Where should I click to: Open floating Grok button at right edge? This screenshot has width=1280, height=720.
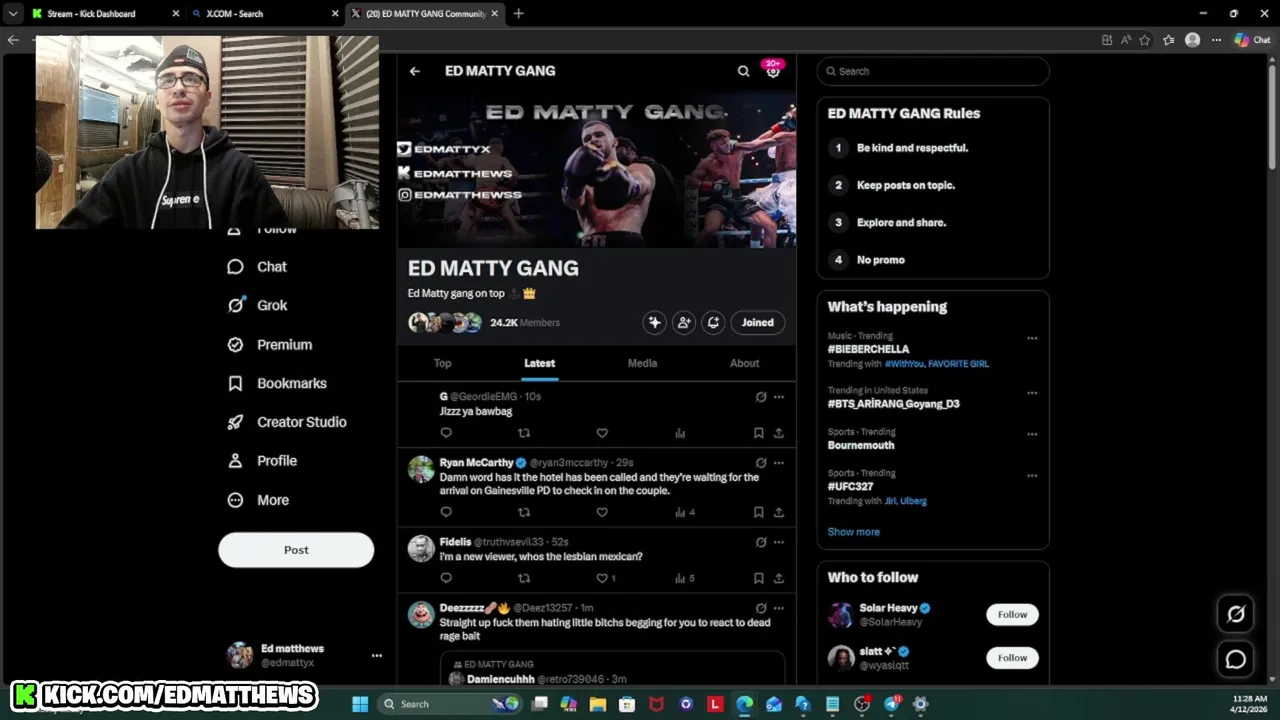1236,614
